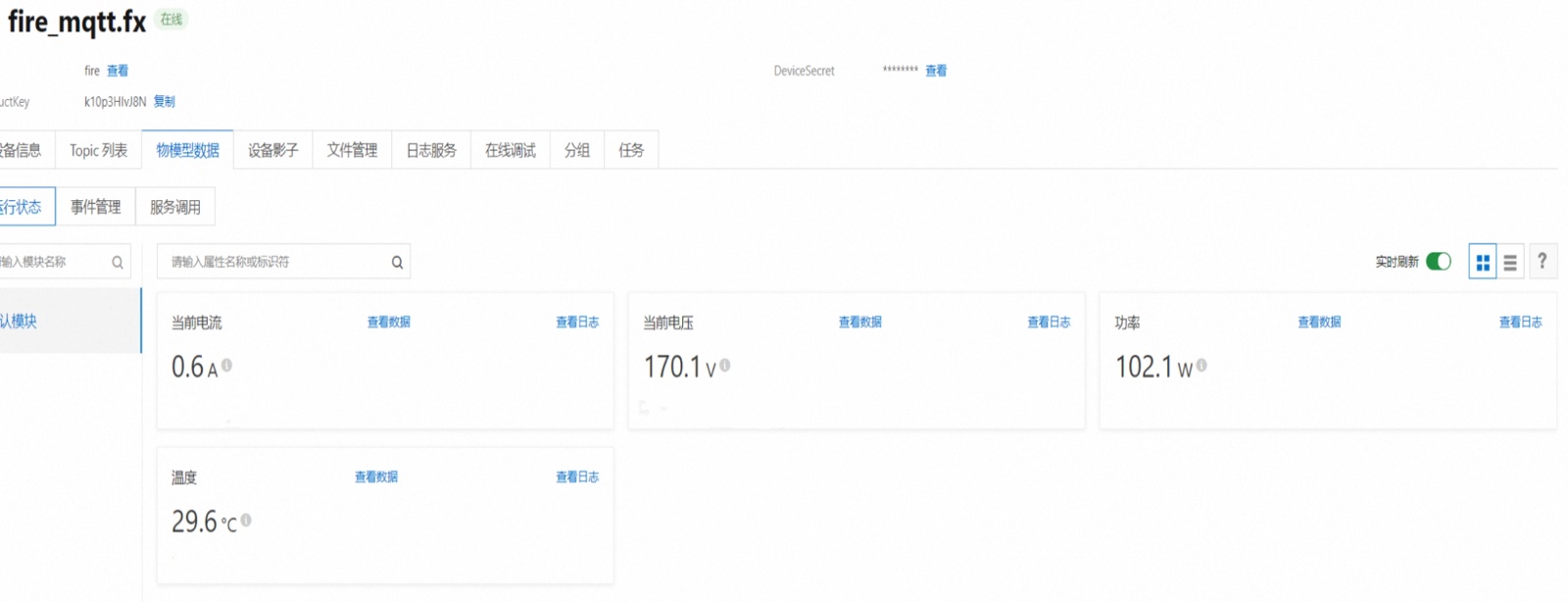
Task: Toggle the 实时刷新 real-time refresh switch
Action: 1438,261
